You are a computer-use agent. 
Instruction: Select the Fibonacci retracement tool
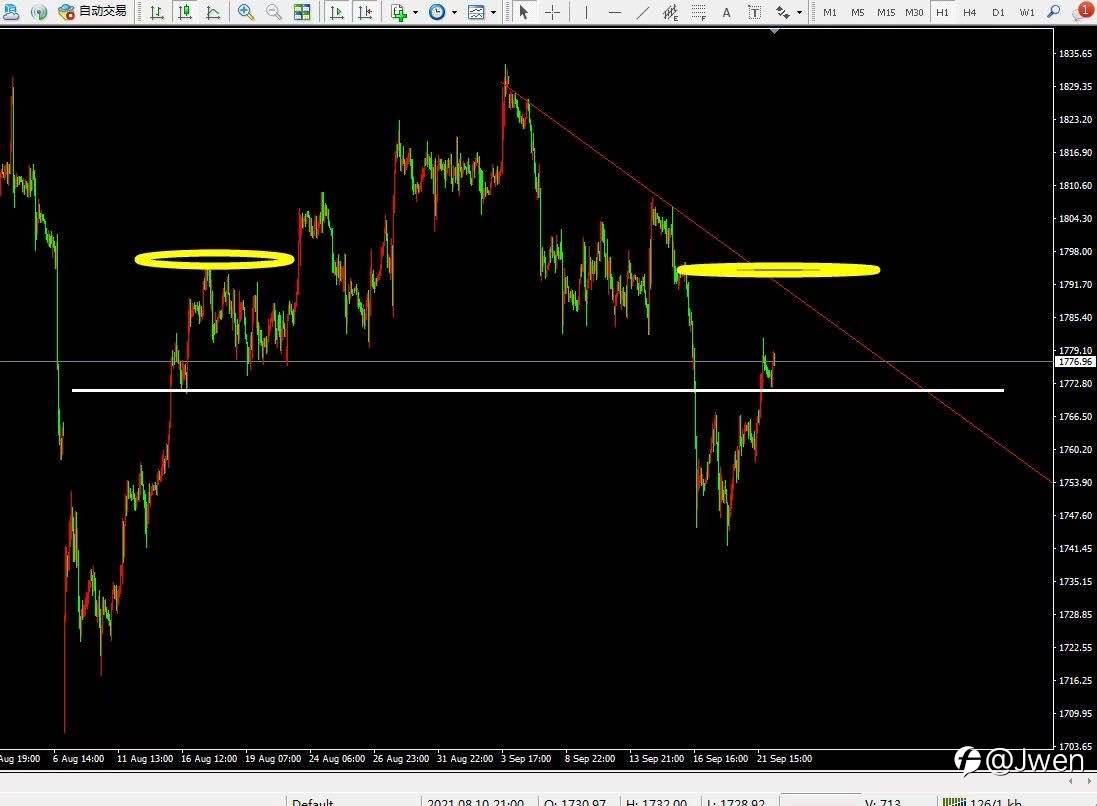698,12
